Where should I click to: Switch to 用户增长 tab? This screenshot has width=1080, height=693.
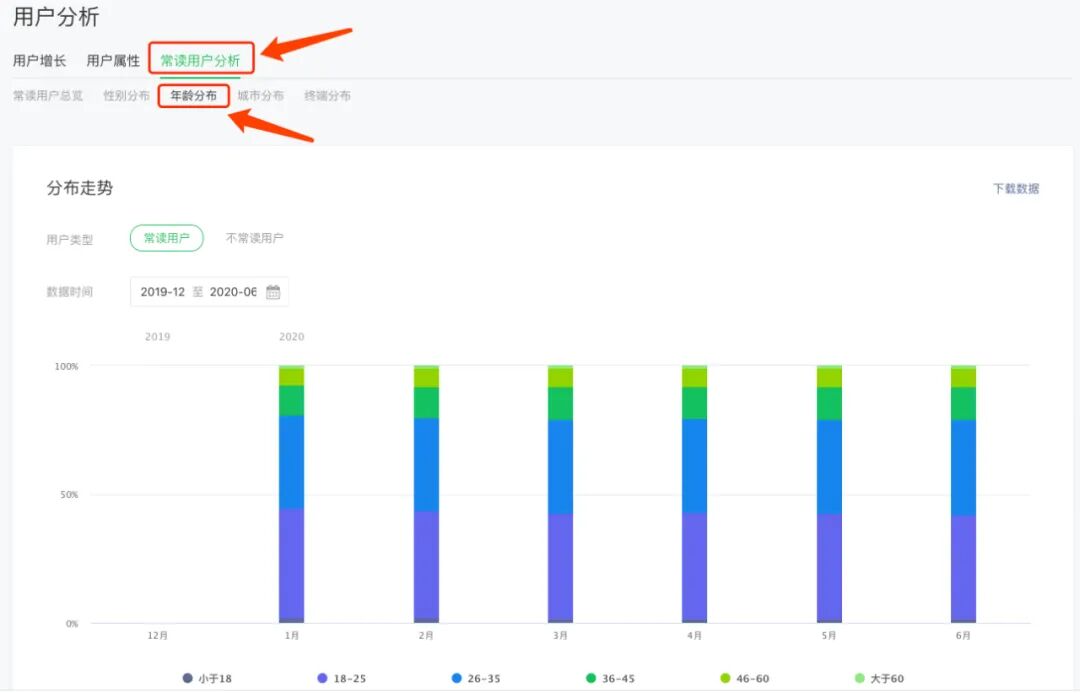(39, 61)
